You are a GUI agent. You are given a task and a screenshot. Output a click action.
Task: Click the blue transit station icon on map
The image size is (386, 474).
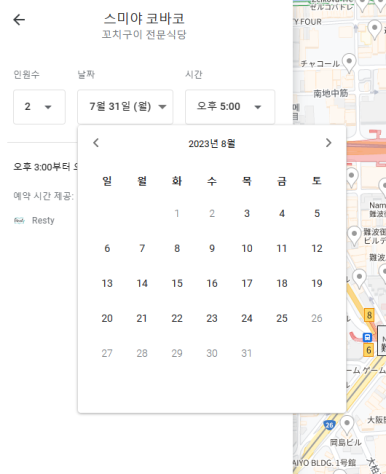coord(367,337)
